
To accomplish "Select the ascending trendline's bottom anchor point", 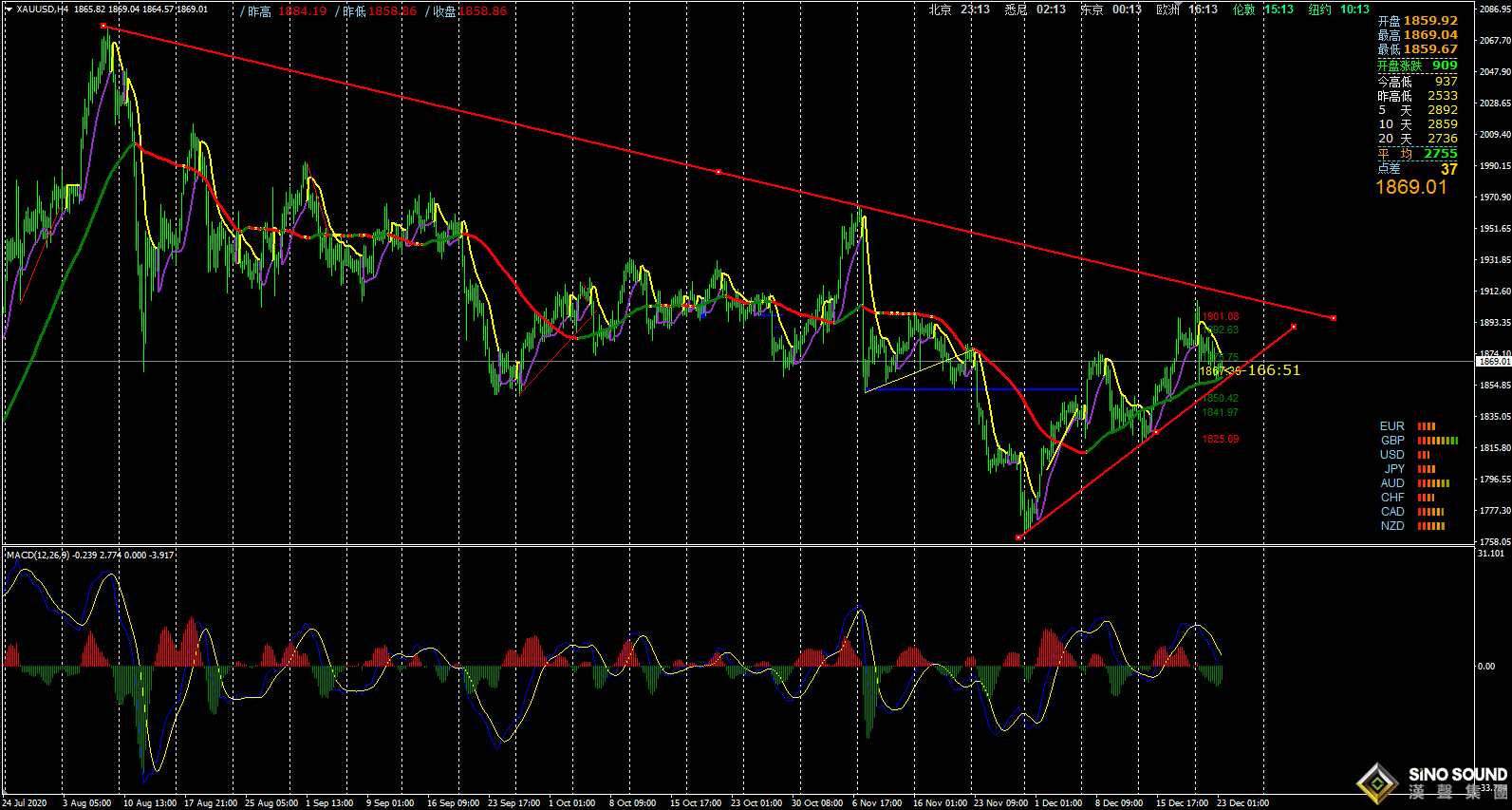I will click(x=1018, y=537).
